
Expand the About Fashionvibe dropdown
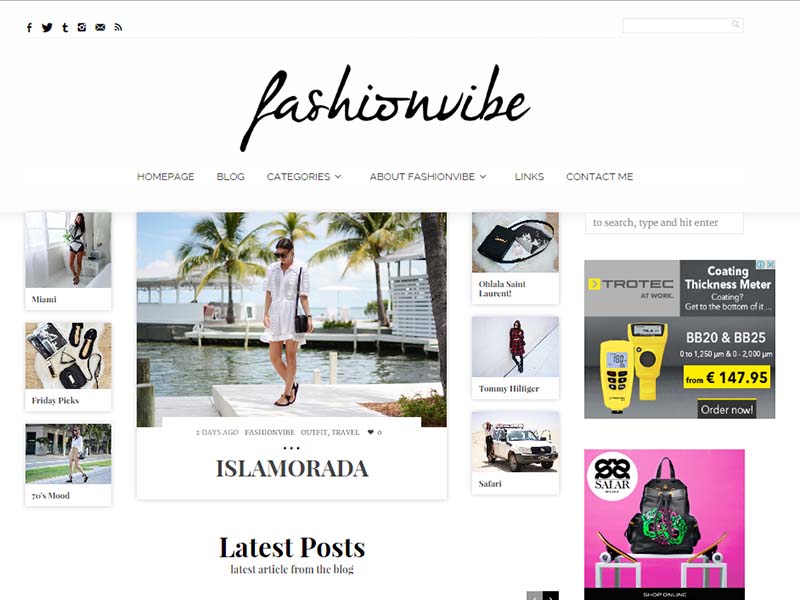click(x=428, y=177)
